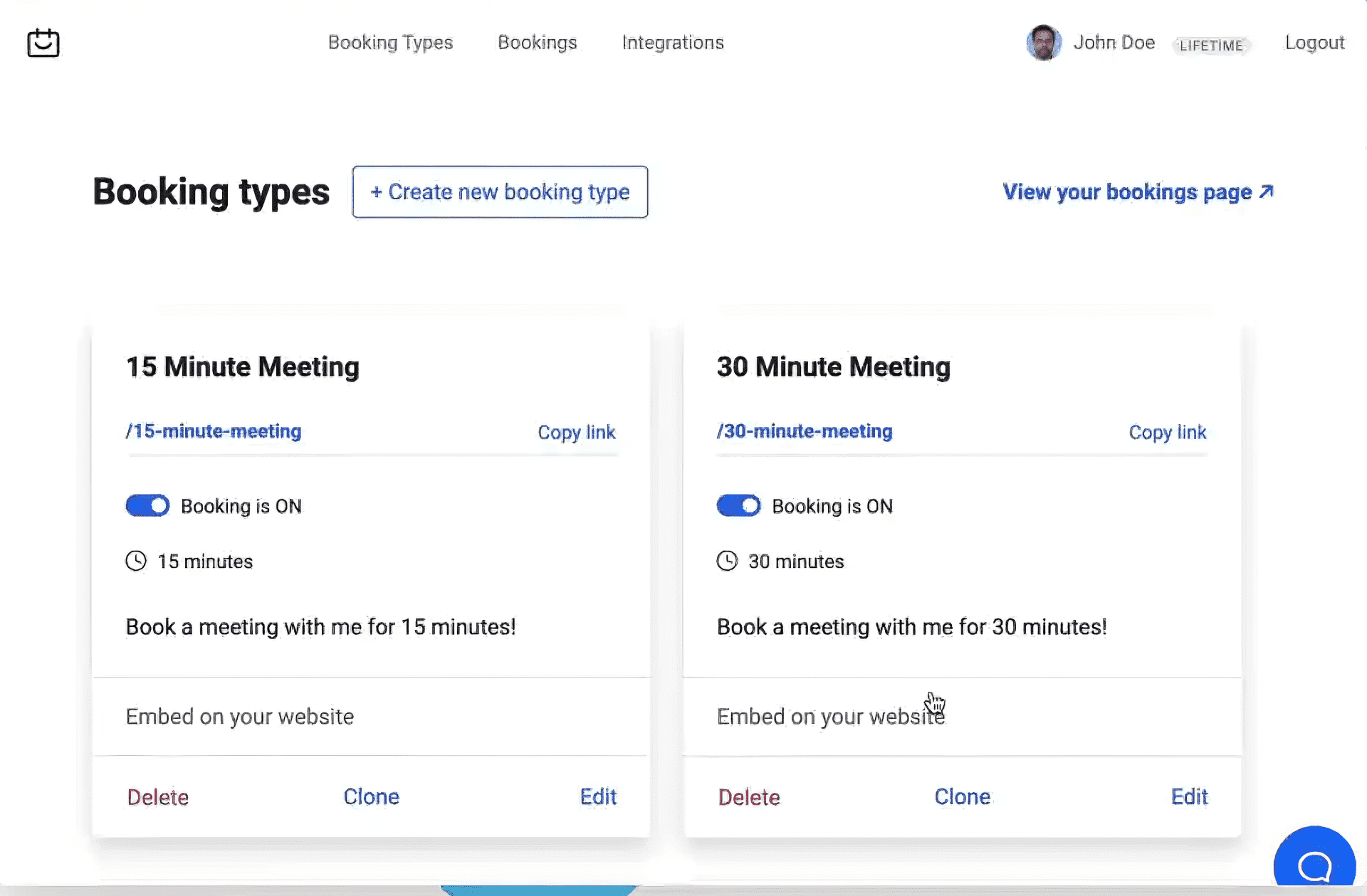1367x896 pixels.
Task: Copy link for 15 Minute Meeting
Action: tap(577, 432)
